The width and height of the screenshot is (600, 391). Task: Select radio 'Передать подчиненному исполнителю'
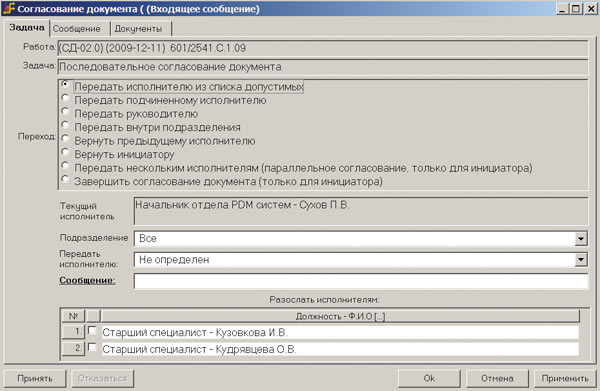point(65,98)
